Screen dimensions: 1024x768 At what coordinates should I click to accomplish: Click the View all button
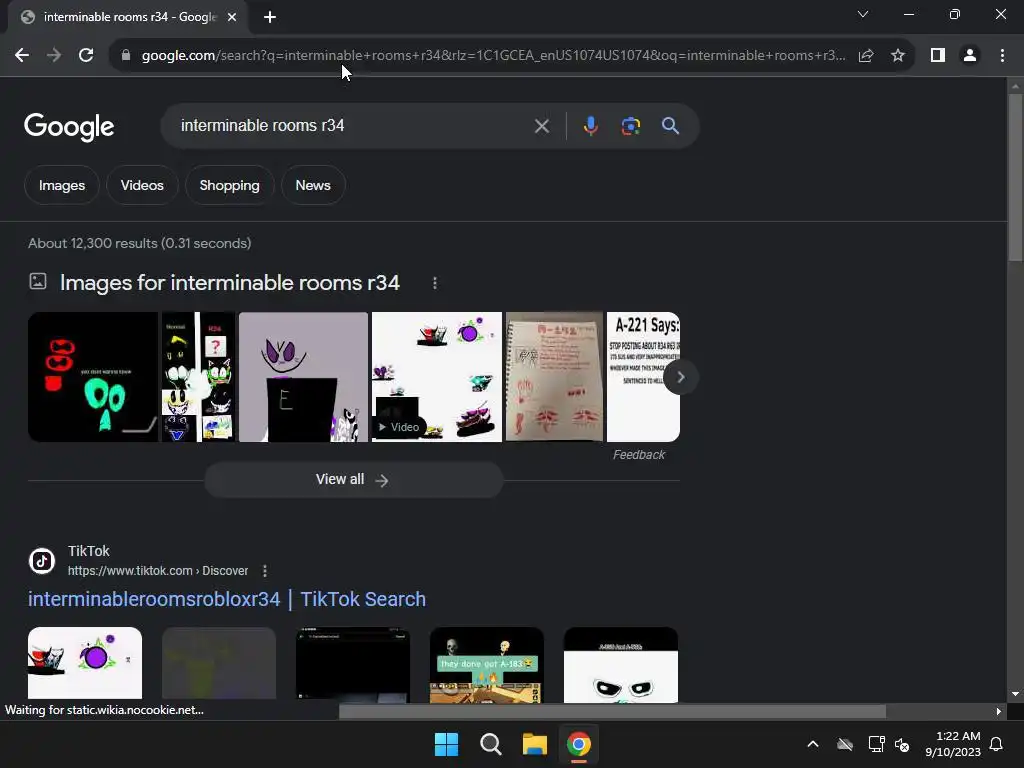tap(353, 480)
